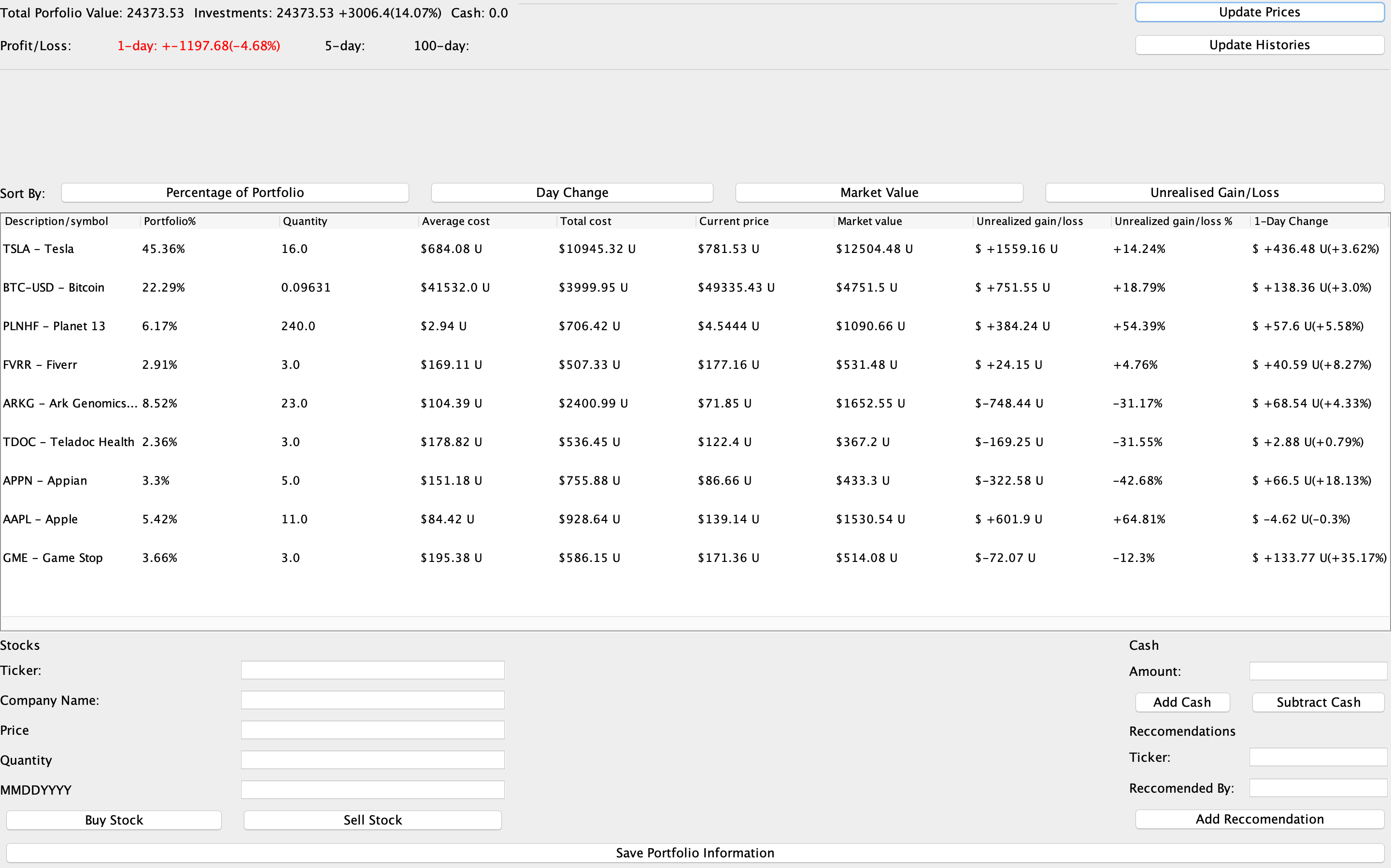Click the MMDDYYYY date input field

tap(372, 789)
